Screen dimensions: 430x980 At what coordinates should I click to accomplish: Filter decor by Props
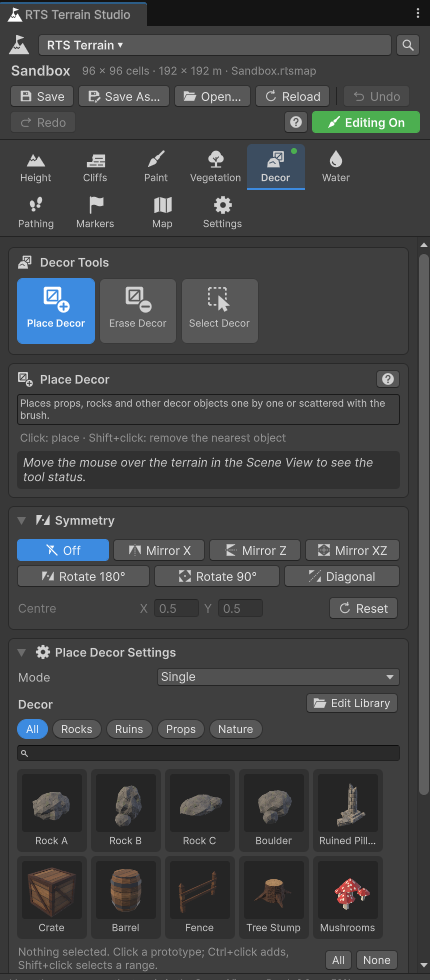coord(181,729)
